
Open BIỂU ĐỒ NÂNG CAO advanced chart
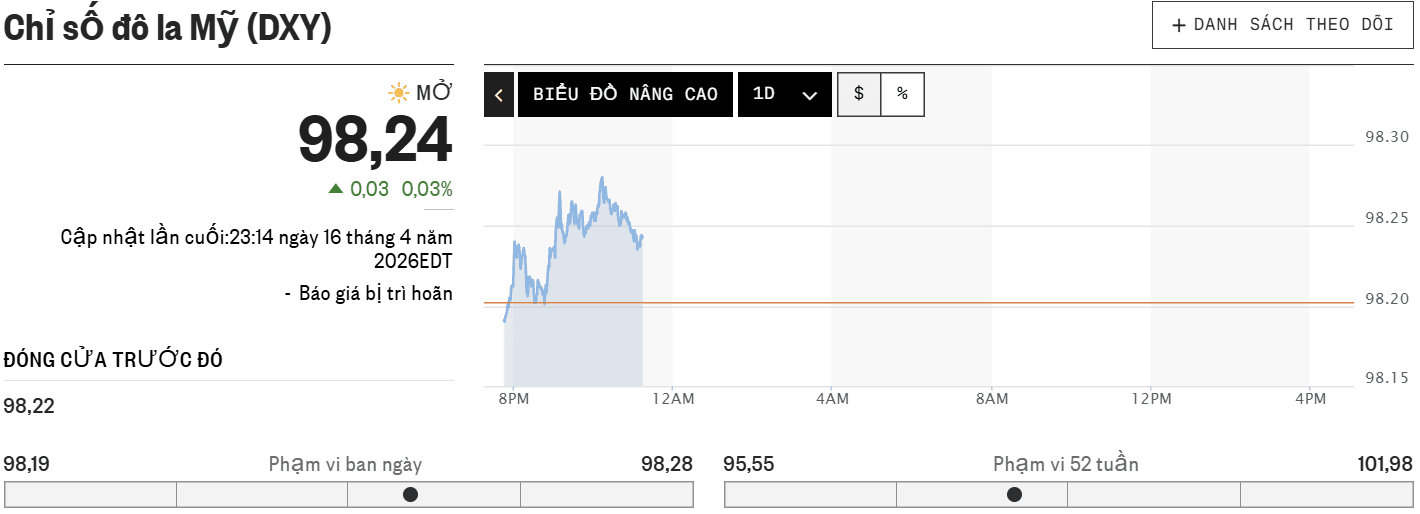point(625,94)
